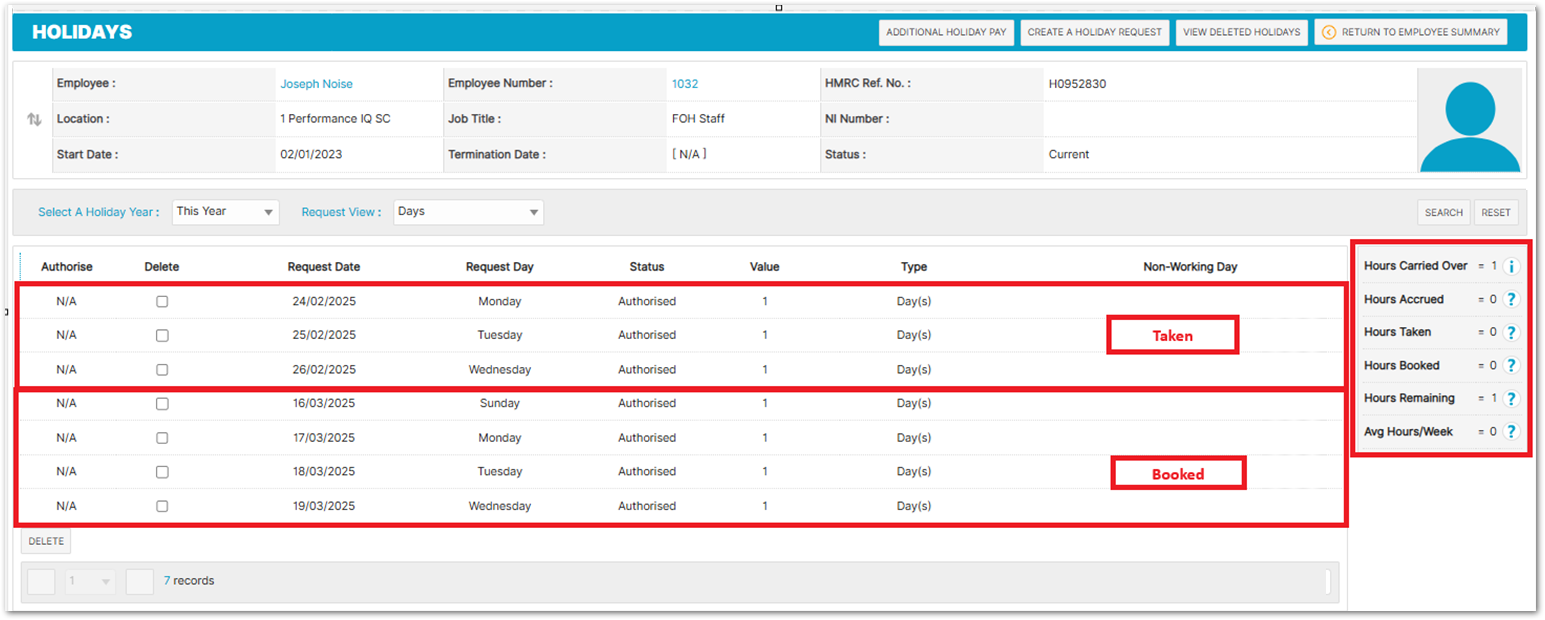Screen dimensions: 1545x620
Task: Expand the Request View dropdown showing Days
Action: point(468,212)
